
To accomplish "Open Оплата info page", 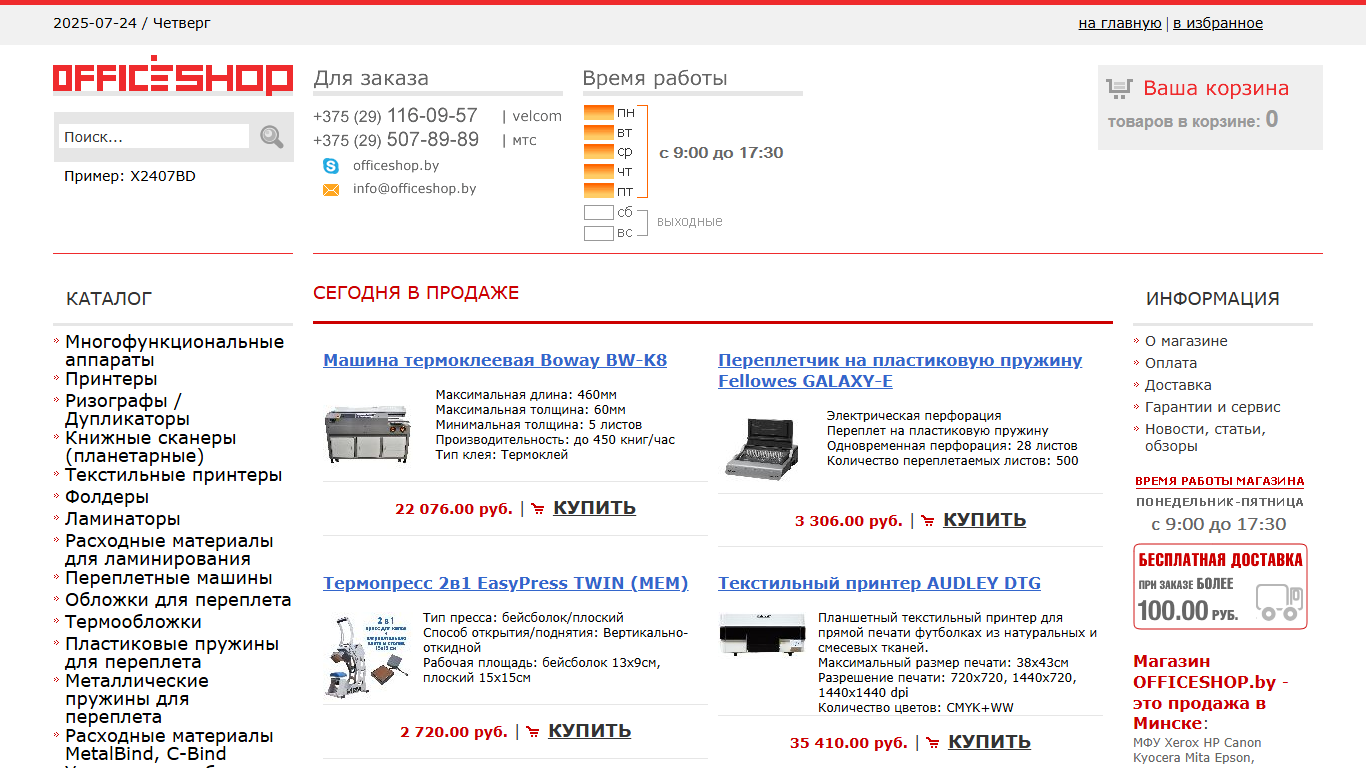I will click(1171, 363).
